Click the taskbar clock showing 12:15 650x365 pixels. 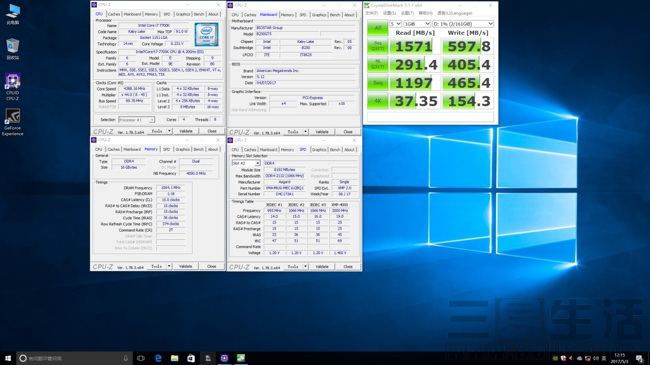[x=620, y=358]
